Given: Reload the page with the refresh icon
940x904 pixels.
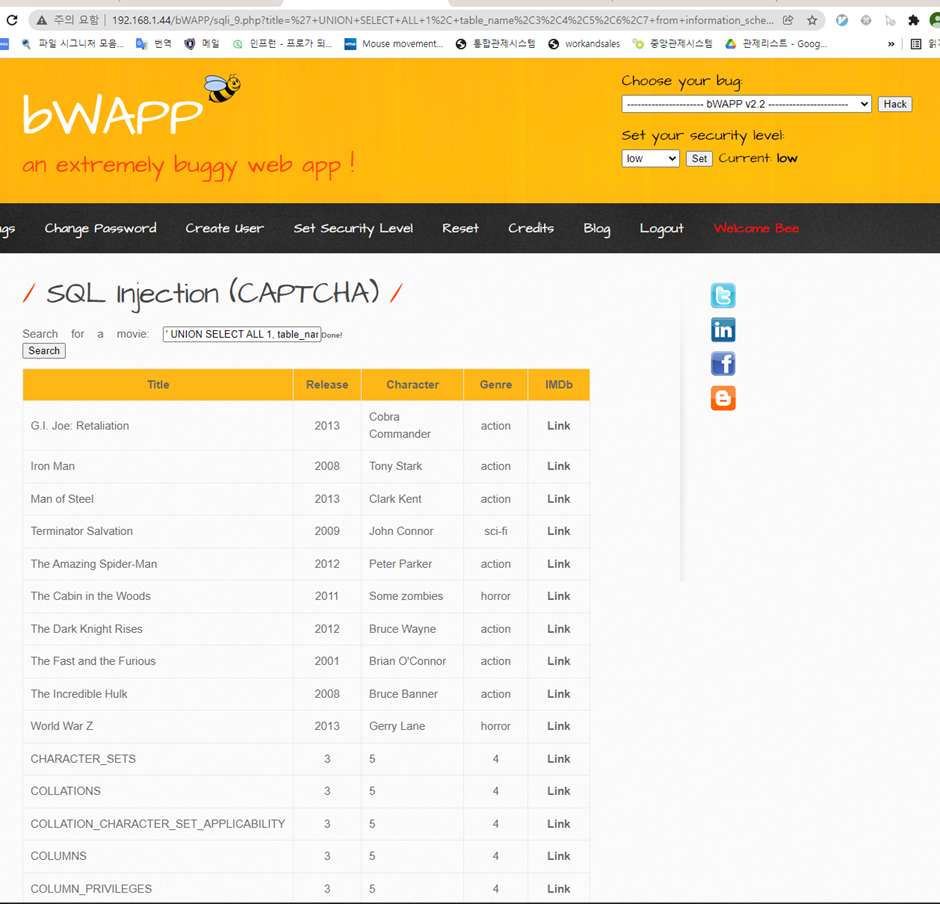Looking at the screenshot, I should (x=11, y=20).
